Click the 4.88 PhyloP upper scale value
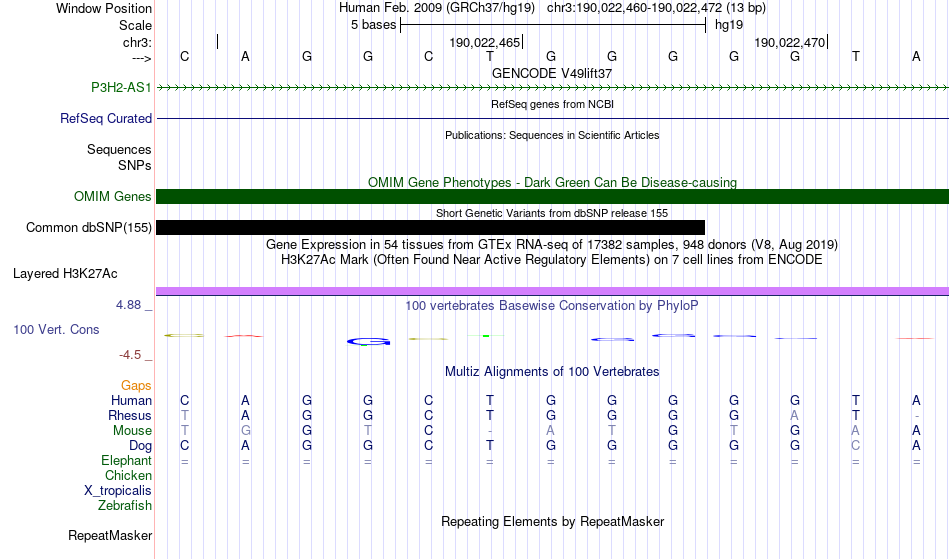The width and height of the screenshot is (950, 559). click(128, 305)
